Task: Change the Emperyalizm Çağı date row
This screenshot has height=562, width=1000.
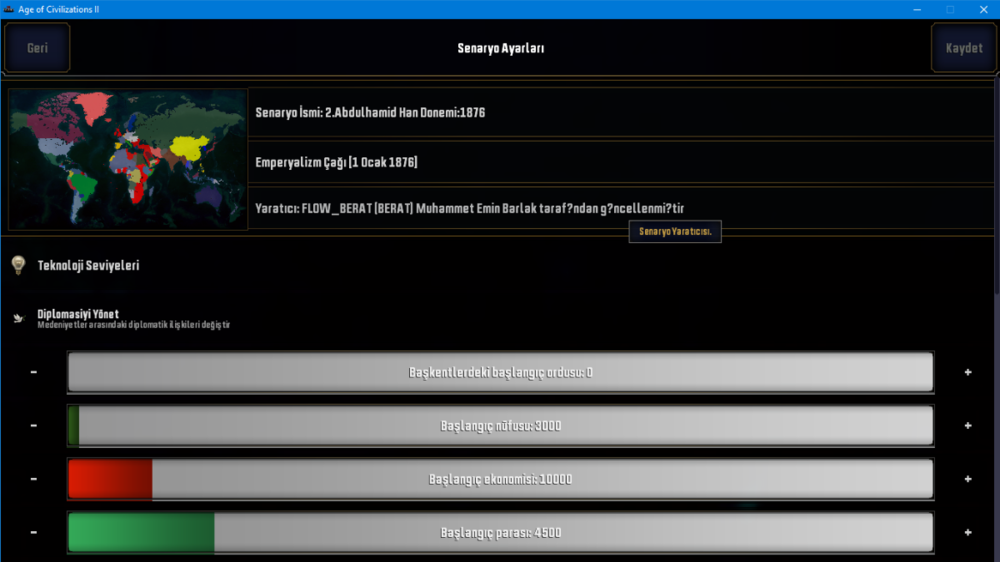Action: [x=621, y=162]
